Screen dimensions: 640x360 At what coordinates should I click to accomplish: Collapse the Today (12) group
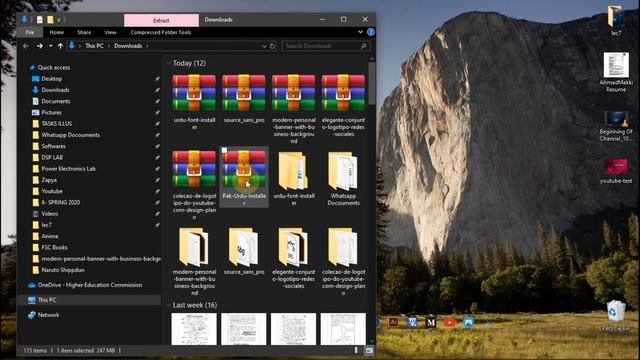[169, 63]
